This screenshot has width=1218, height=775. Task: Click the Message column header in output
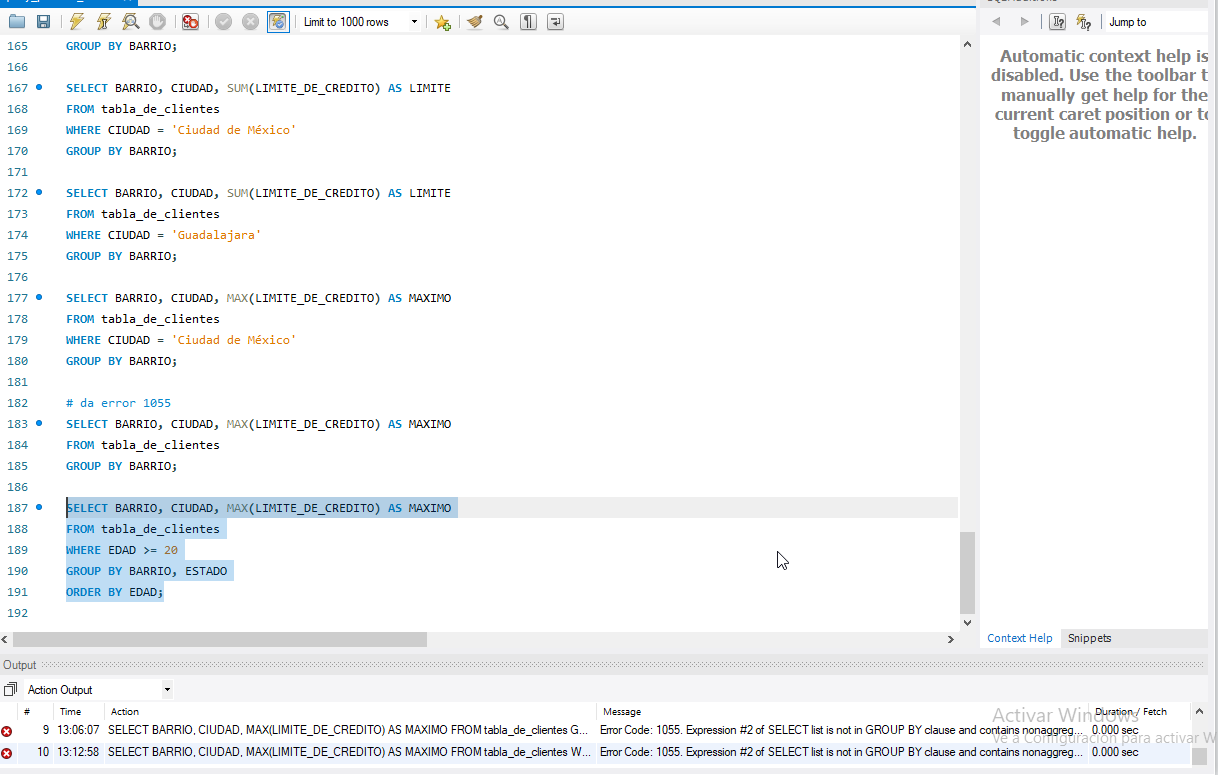[x=622, y=712]
